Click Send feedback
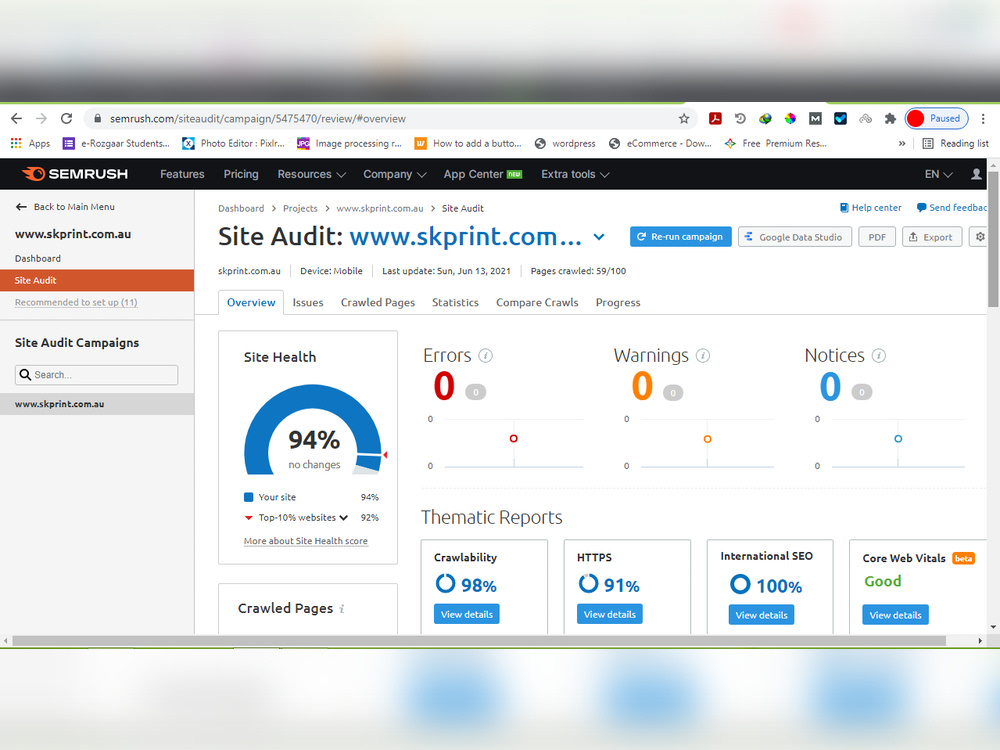The width and height of the screenshot is (1000, 750). (x=952, y=208)
